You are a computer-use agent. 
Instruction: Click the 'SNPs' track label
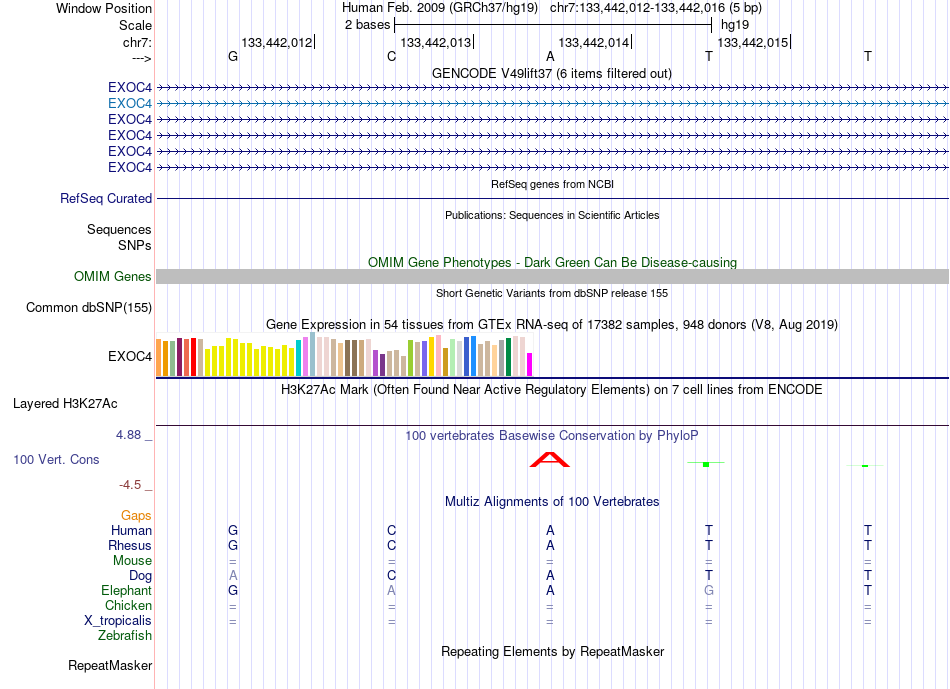click(135, 245)
